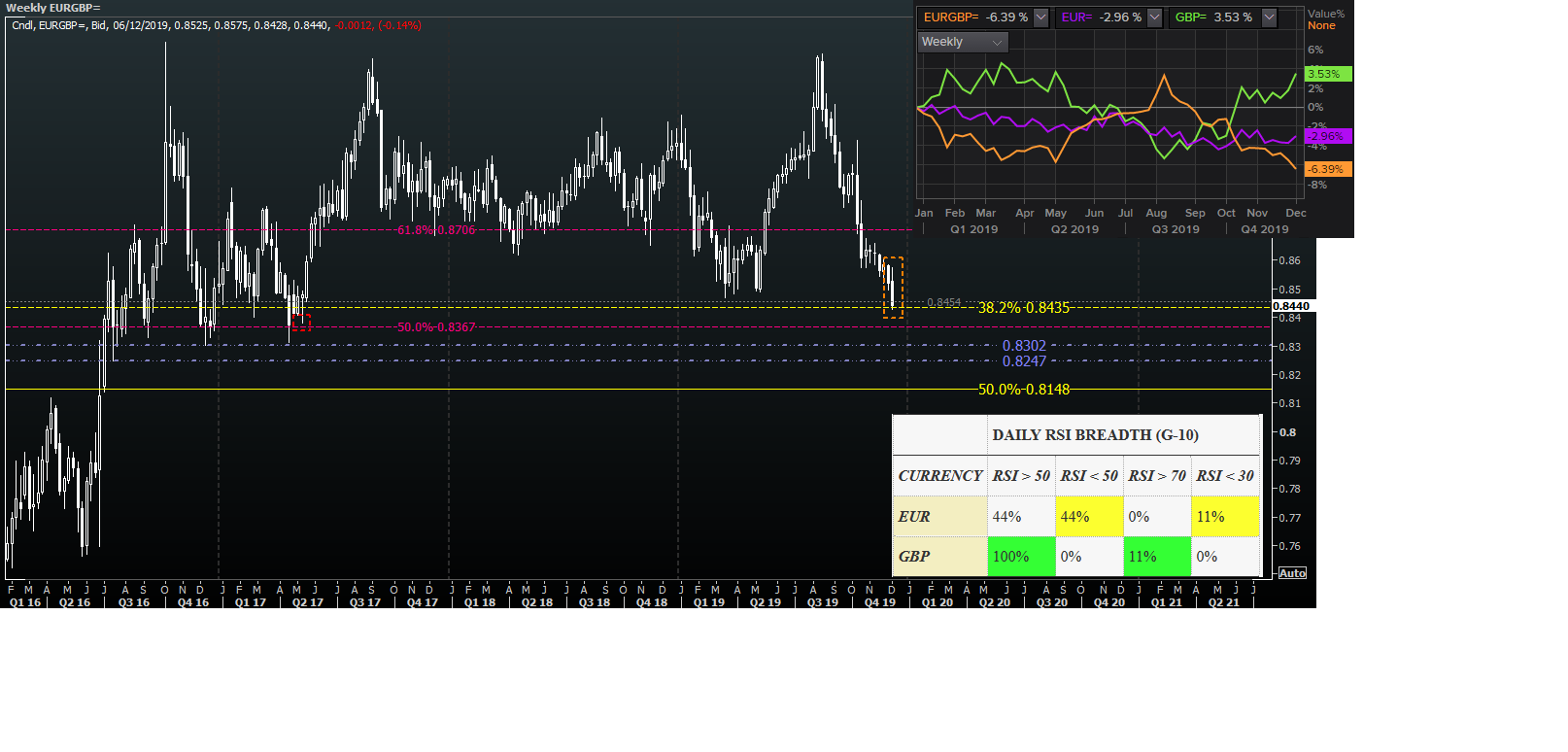The image size is (1568, 752).
Task: Click the Auto scale button on price axis
Action: click(x=1292, y=573)
